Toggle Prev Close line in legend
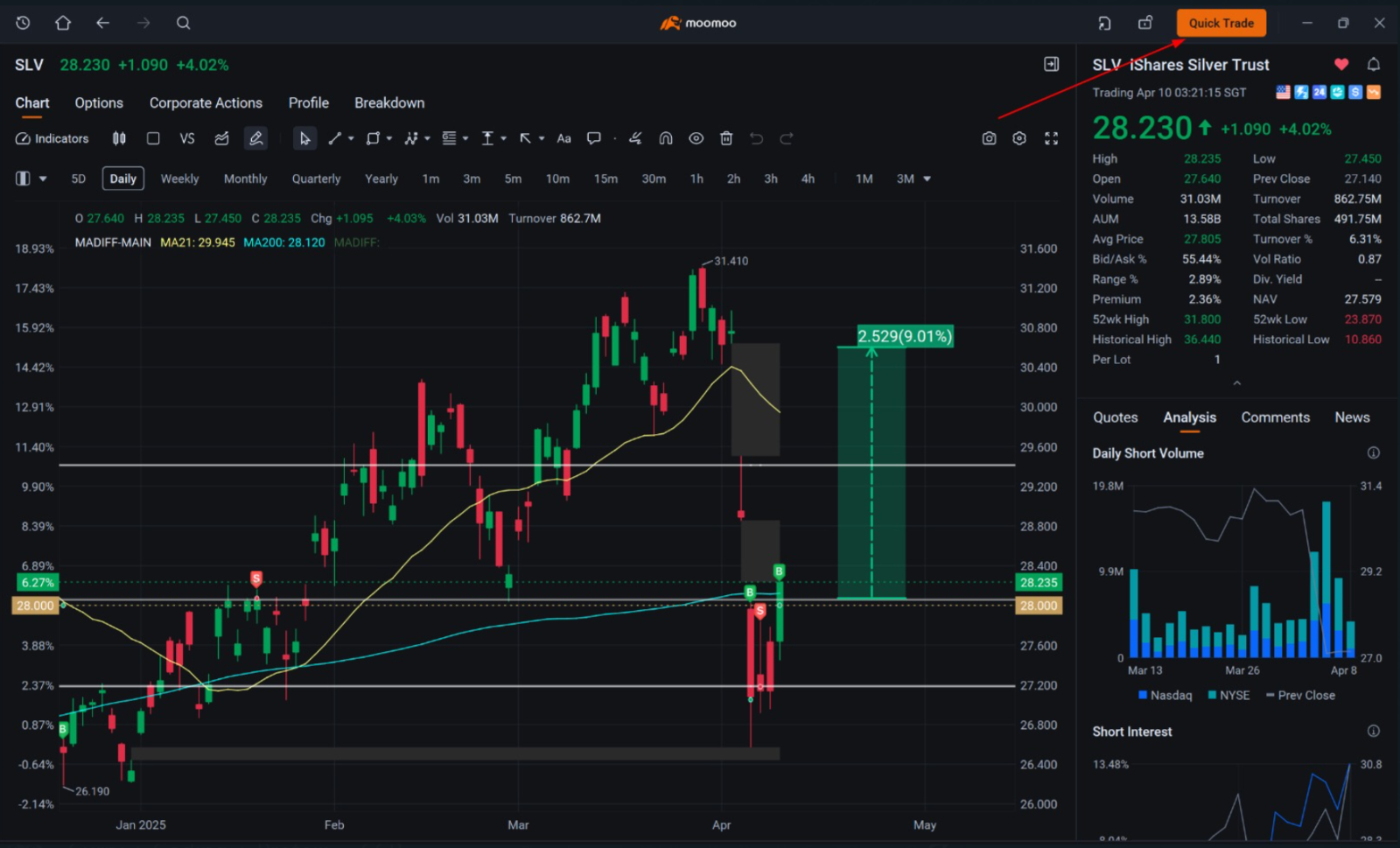This screenshot has height=848, width=1400. [x=1300, y=695]
